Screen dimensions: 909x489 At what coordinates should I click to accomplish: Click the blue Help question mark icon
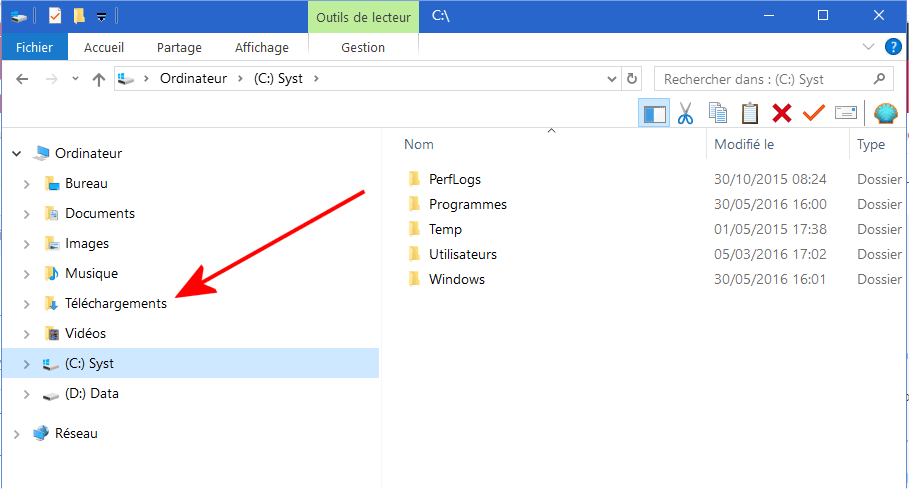coord(893,47)
